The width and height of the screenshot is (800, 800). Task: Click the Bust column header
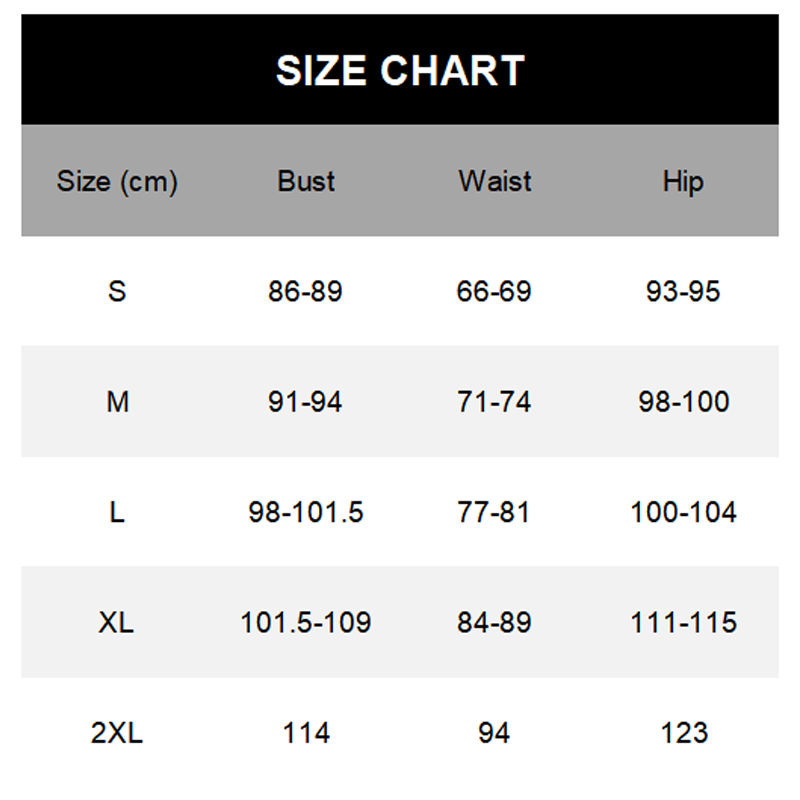coord(306,182)
